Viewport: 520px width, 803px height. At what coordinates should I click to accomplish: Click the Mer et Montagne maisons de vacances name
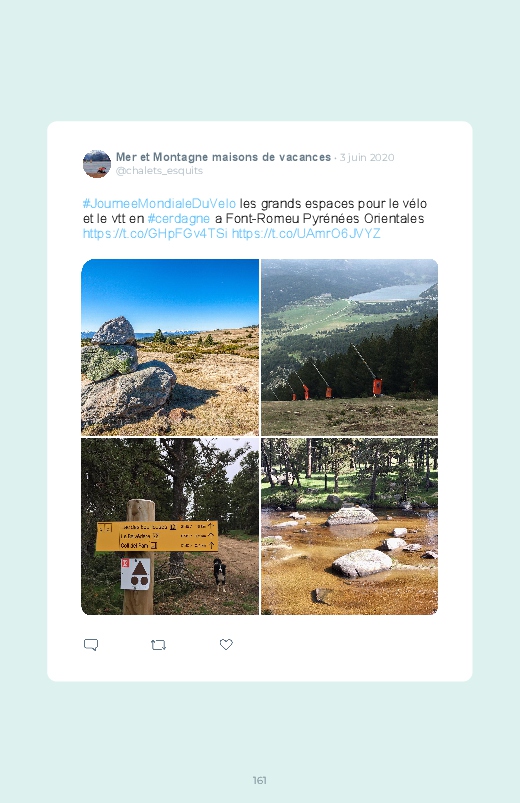223,157
